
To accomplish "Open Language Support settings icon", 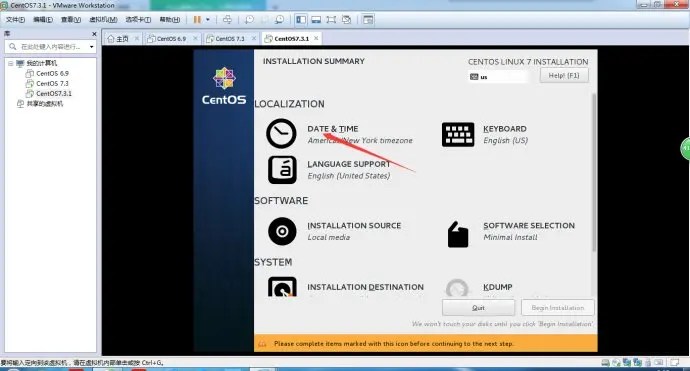I will (x=282, y=169).
